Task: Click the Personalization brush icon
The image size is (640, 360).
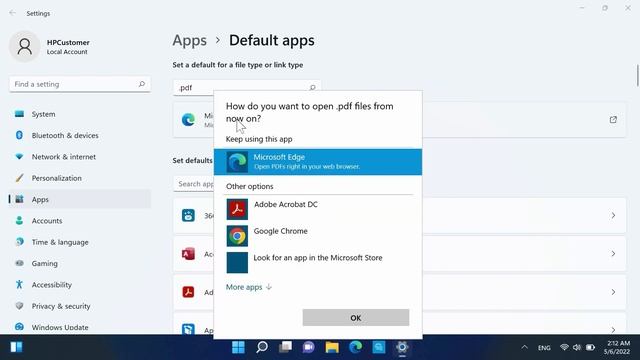Action: coord(19,178)
